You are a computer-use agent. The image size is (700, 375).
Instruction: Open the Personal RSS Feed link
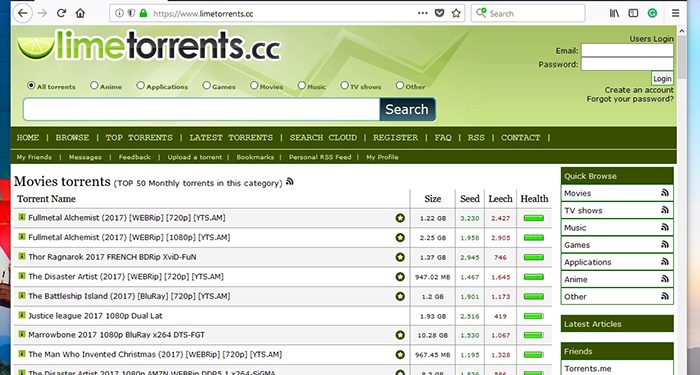[x=320, y=157]
